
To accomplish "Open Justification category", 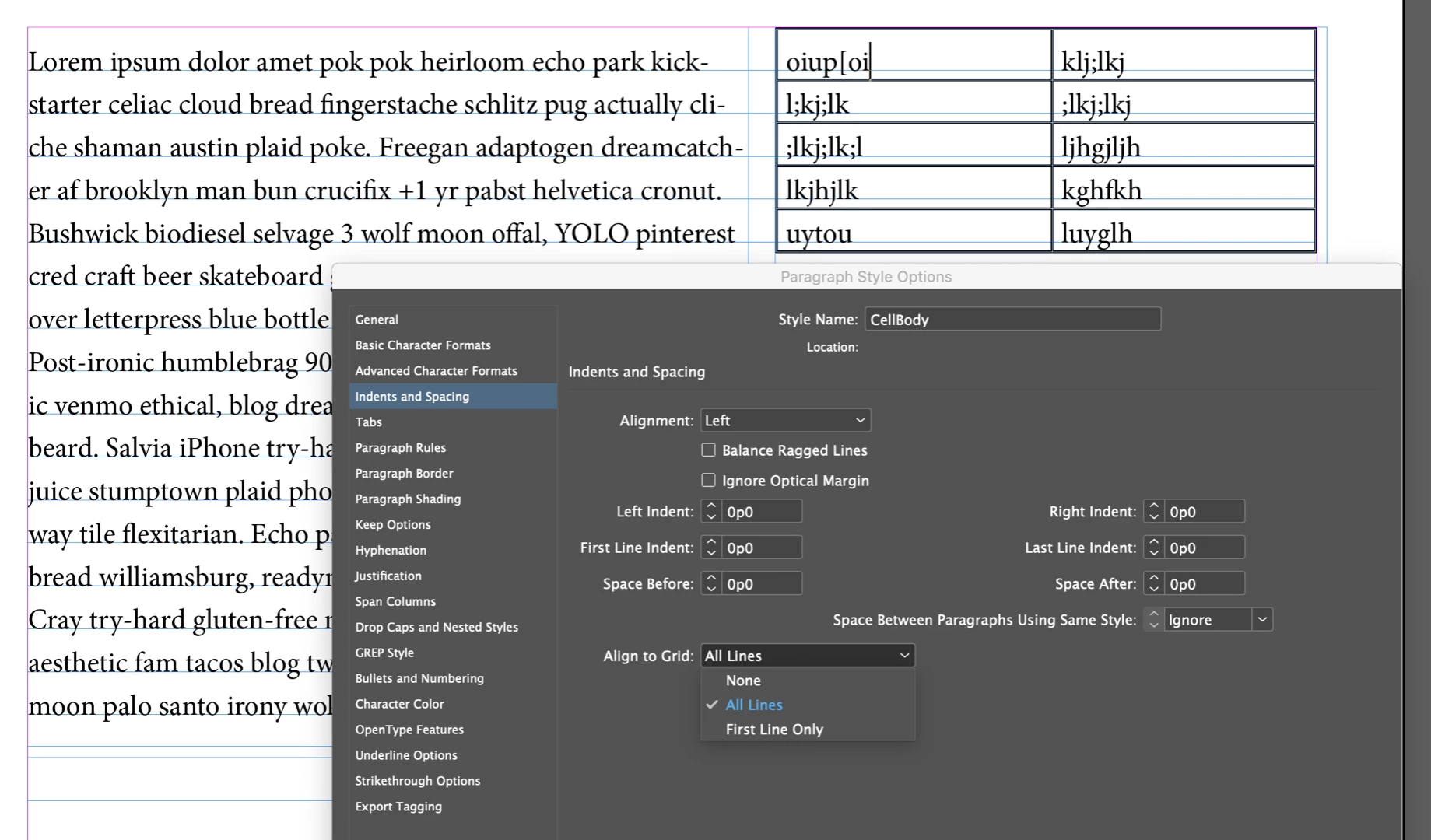I will pyautogui.click(x=453, y=576).
